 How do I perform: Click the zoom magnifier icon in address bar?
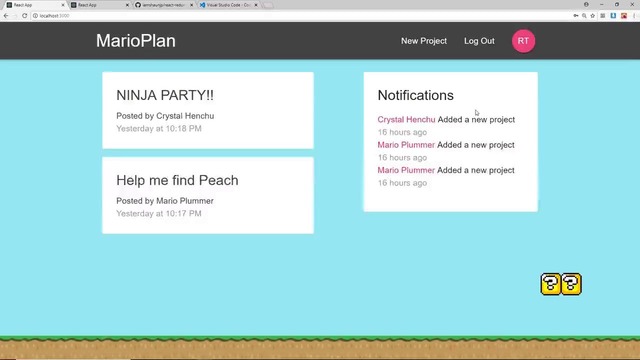[x=584, y=16]
